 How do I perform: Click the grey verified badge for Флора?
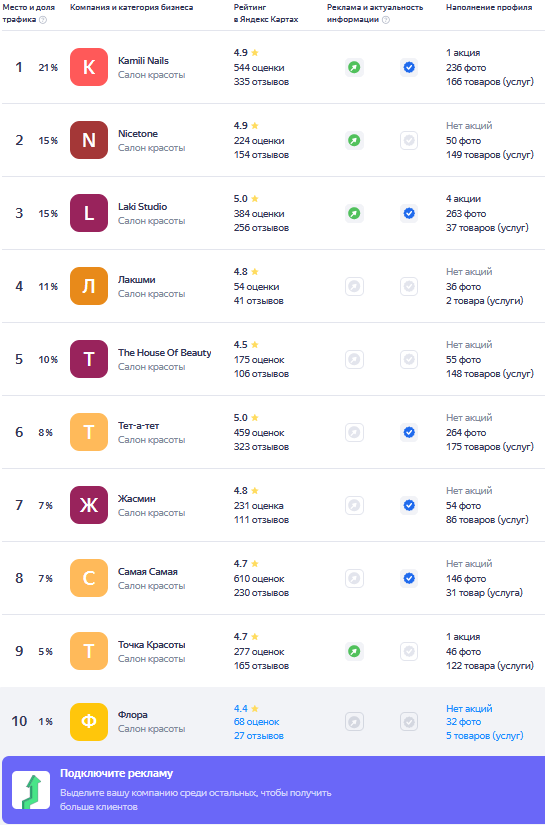[409, 722]
